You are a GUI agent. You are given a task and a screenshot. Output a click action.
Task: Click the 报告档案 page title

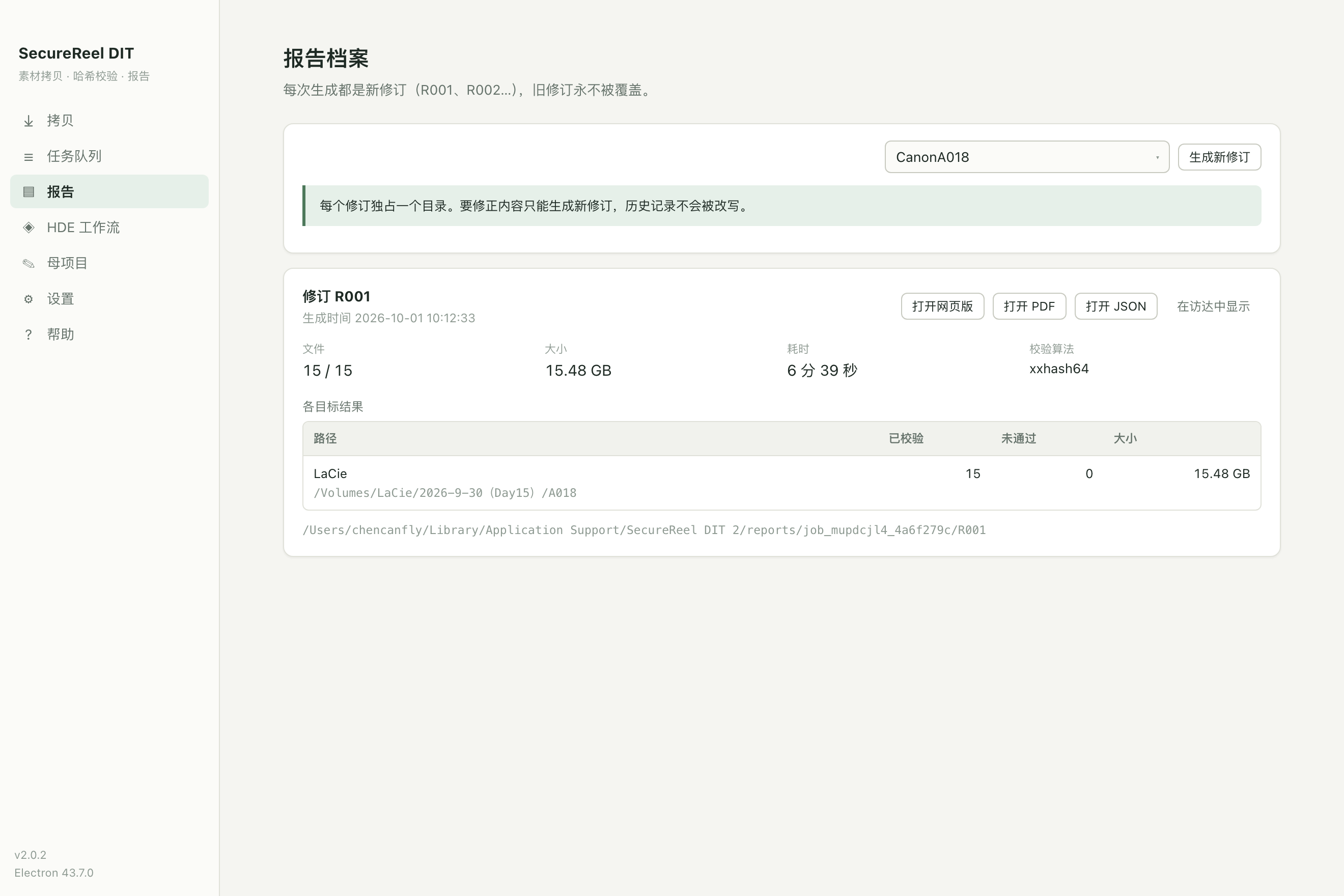326,58
